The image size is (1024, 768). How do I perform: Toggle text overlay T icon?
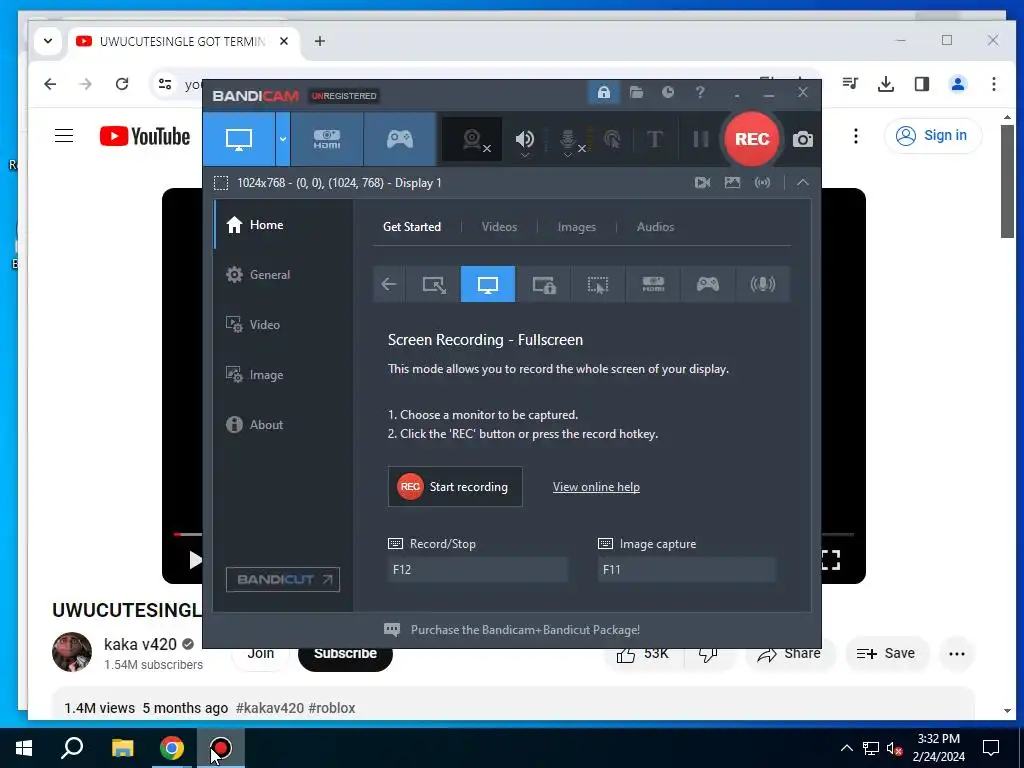[x=654, y=139]
